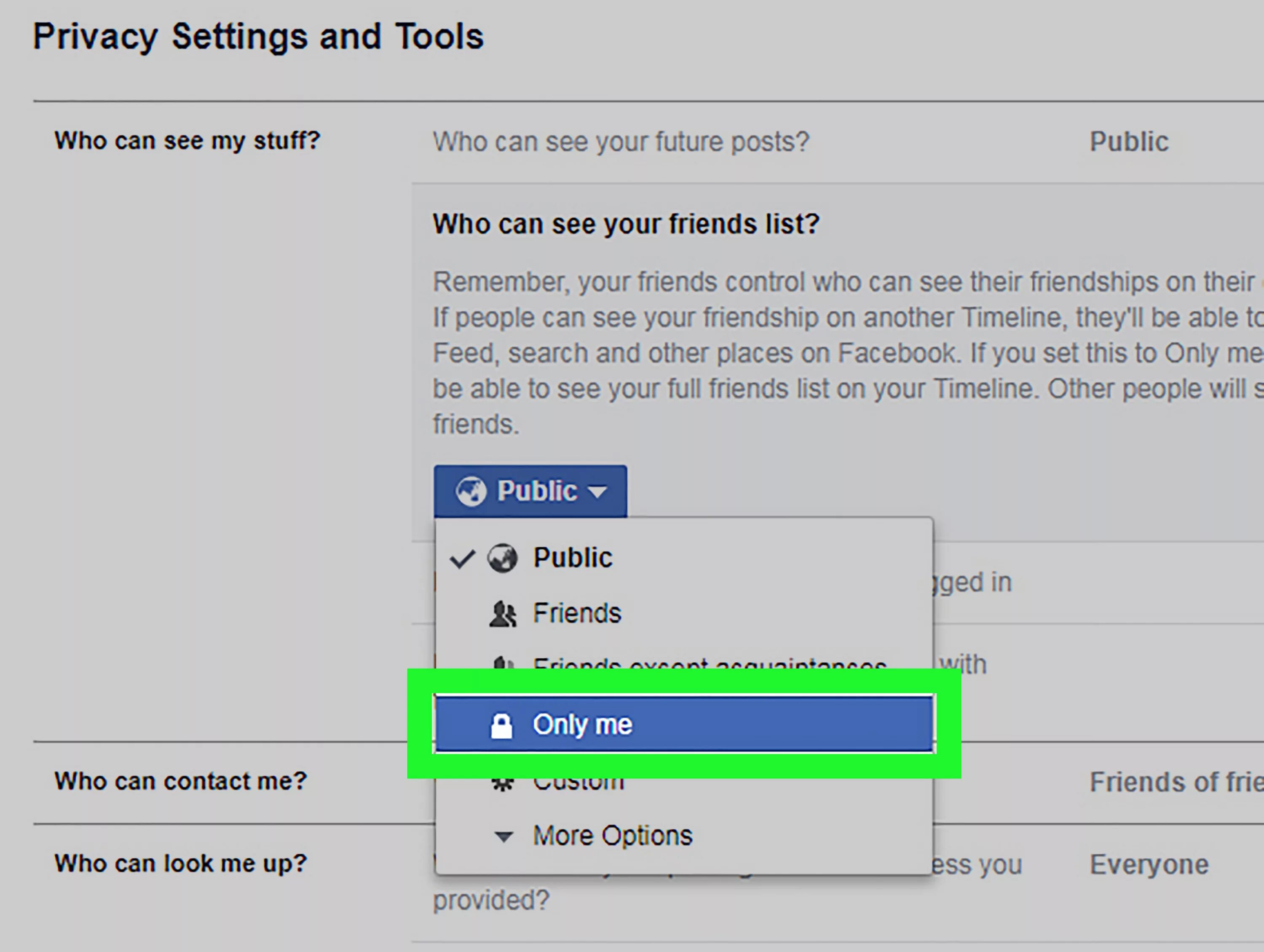Click the two-people icon beside Friends
The height and width of the screenshot is (952, 1264).
503,614
